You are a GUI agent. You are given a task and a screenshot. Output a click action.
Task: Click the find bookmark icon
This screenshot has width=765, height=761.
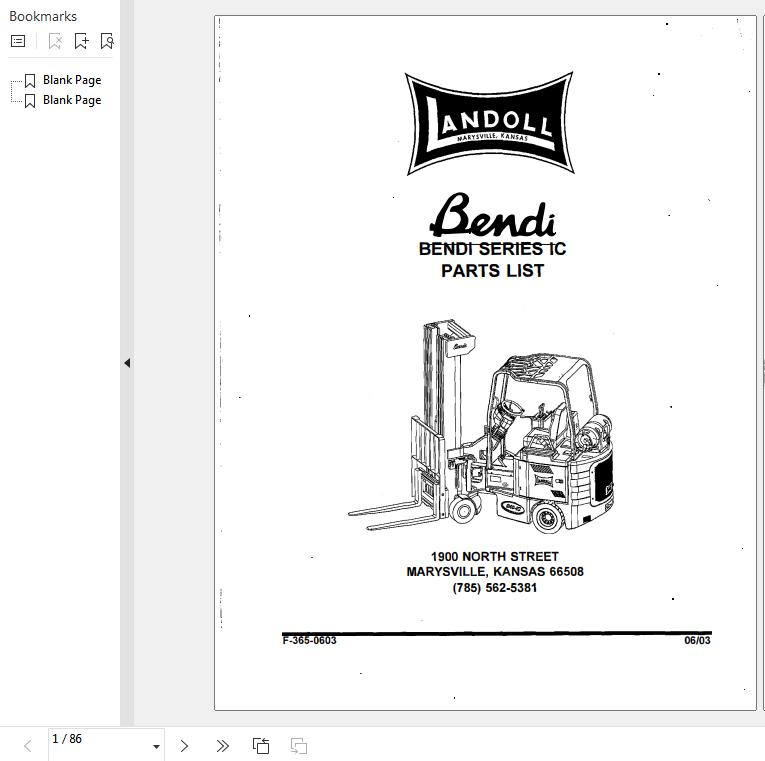click(x=106, y=41)
